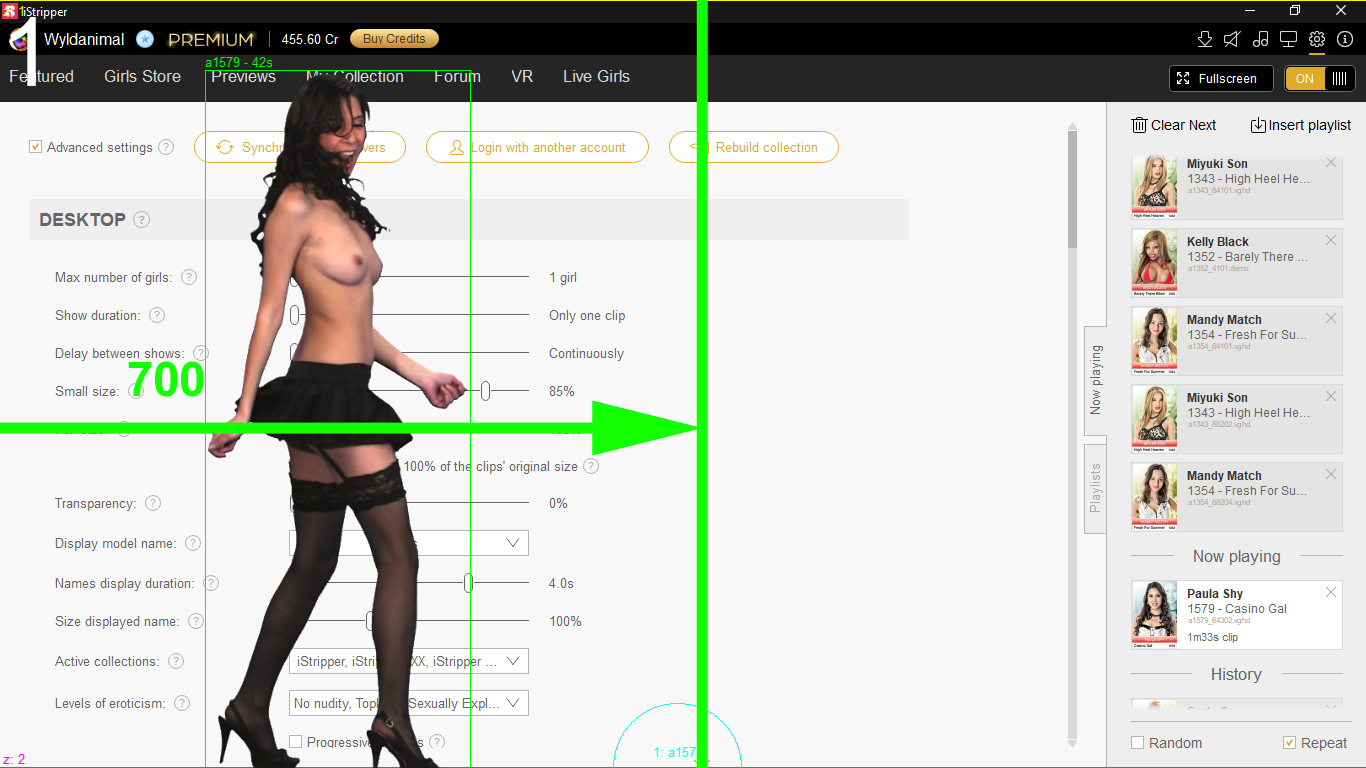Select the Playlists side tab
Image resolution: width=1366 pixels, height=768 pixels.
(x=1095, y=488)
